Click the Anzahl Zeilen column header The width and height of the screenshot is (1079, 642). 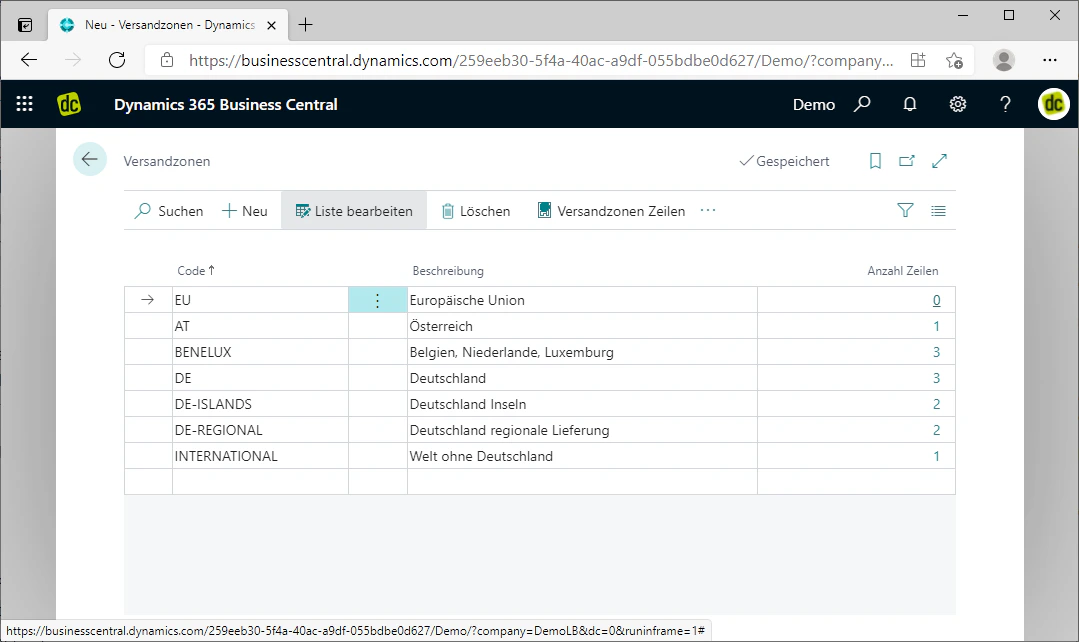point(902,270)
